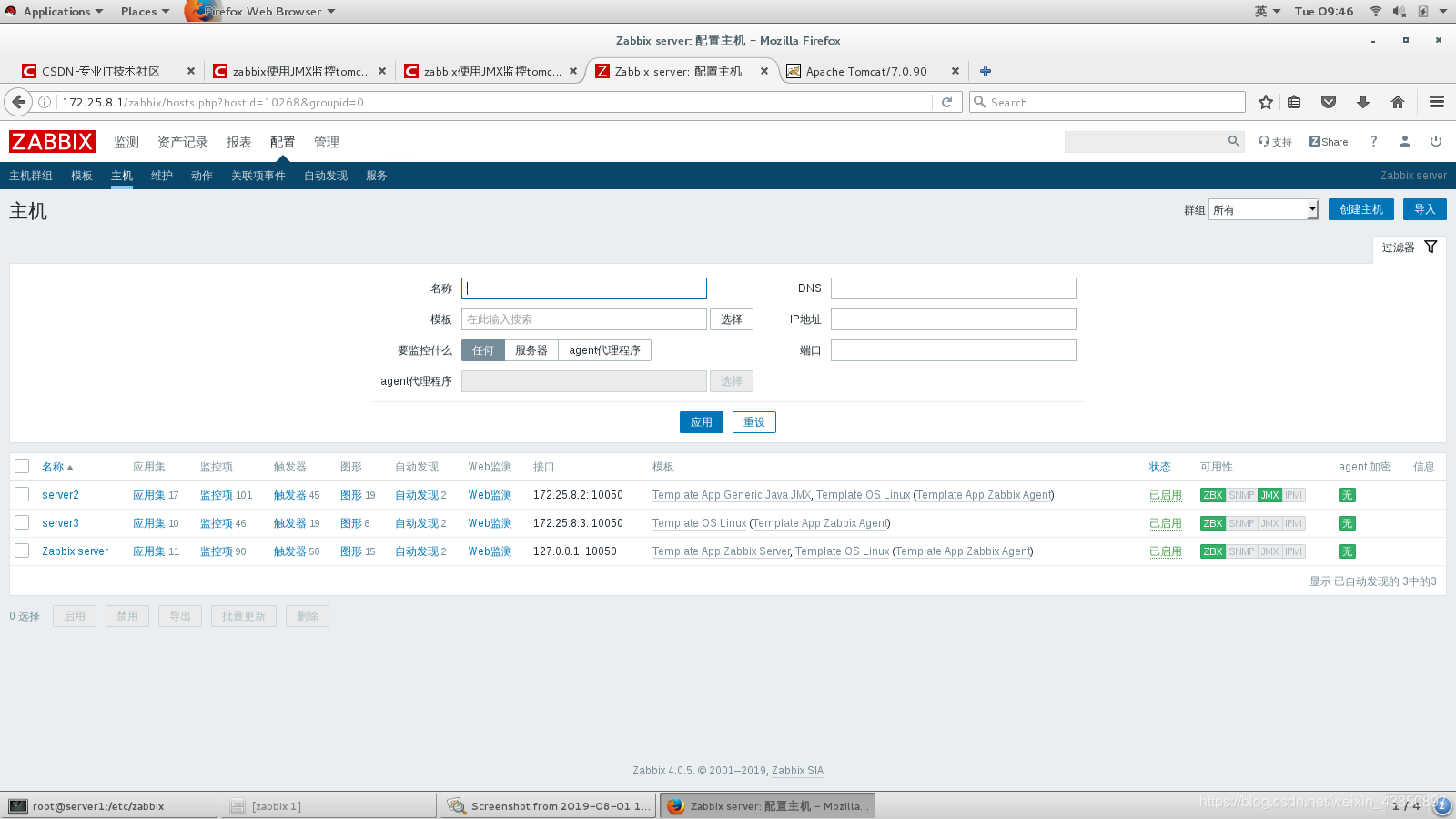Select the 任何 monitoring option
The height and width of the screenshot is (819, 1456).
pos(483,350)
